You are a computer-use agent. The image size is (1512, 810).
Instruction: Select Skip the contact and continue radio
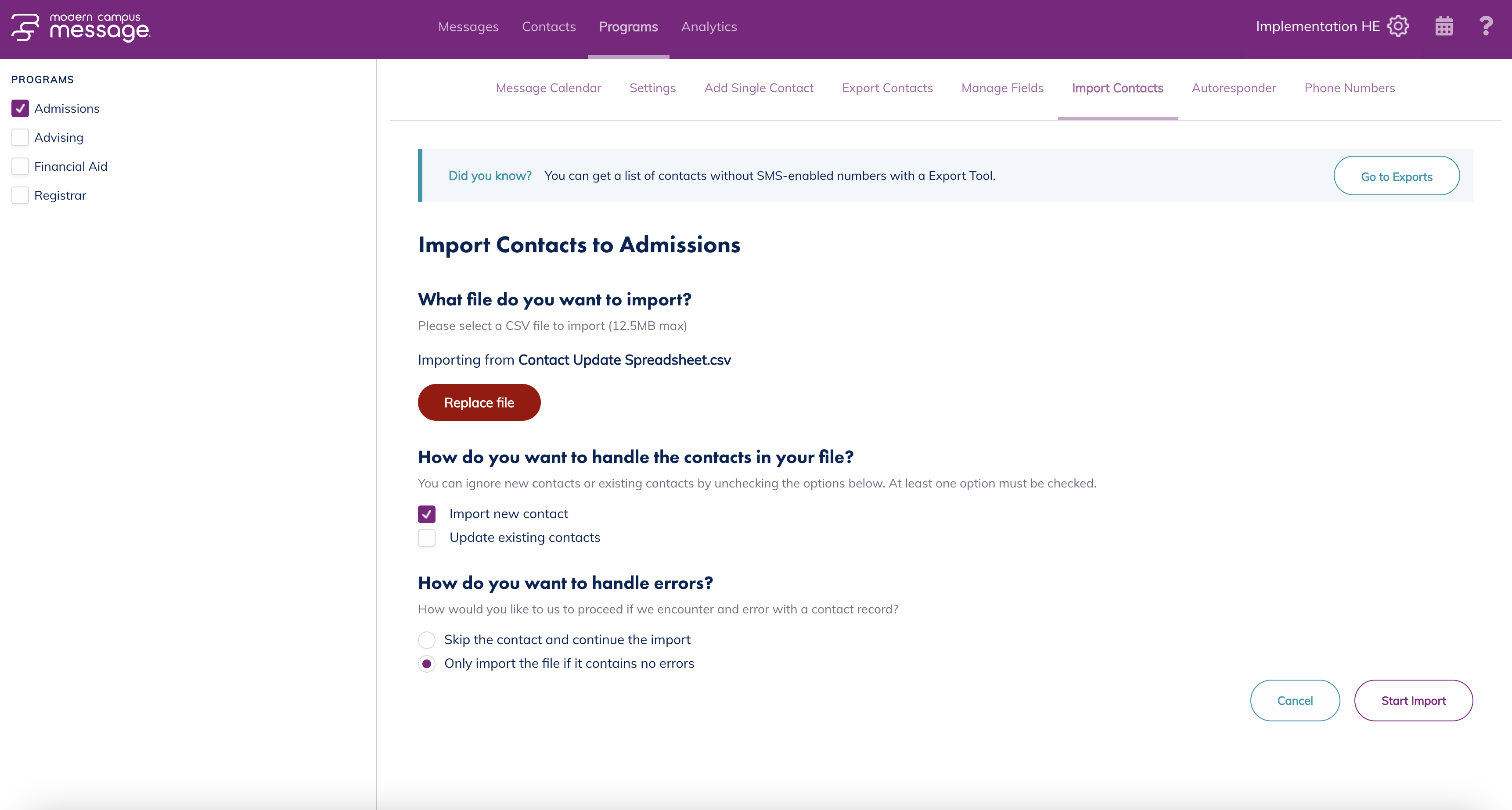427,640
